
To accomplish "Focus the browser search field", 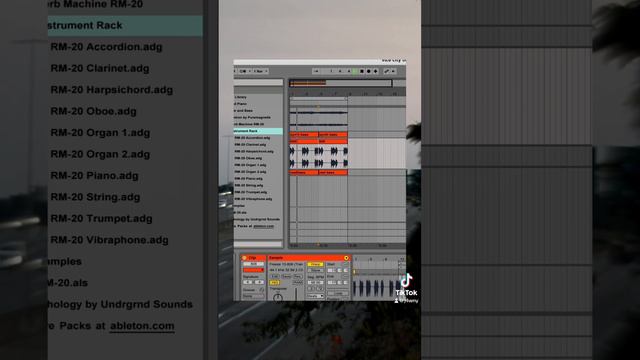I will pyautogui.click(x=258, y=82).
